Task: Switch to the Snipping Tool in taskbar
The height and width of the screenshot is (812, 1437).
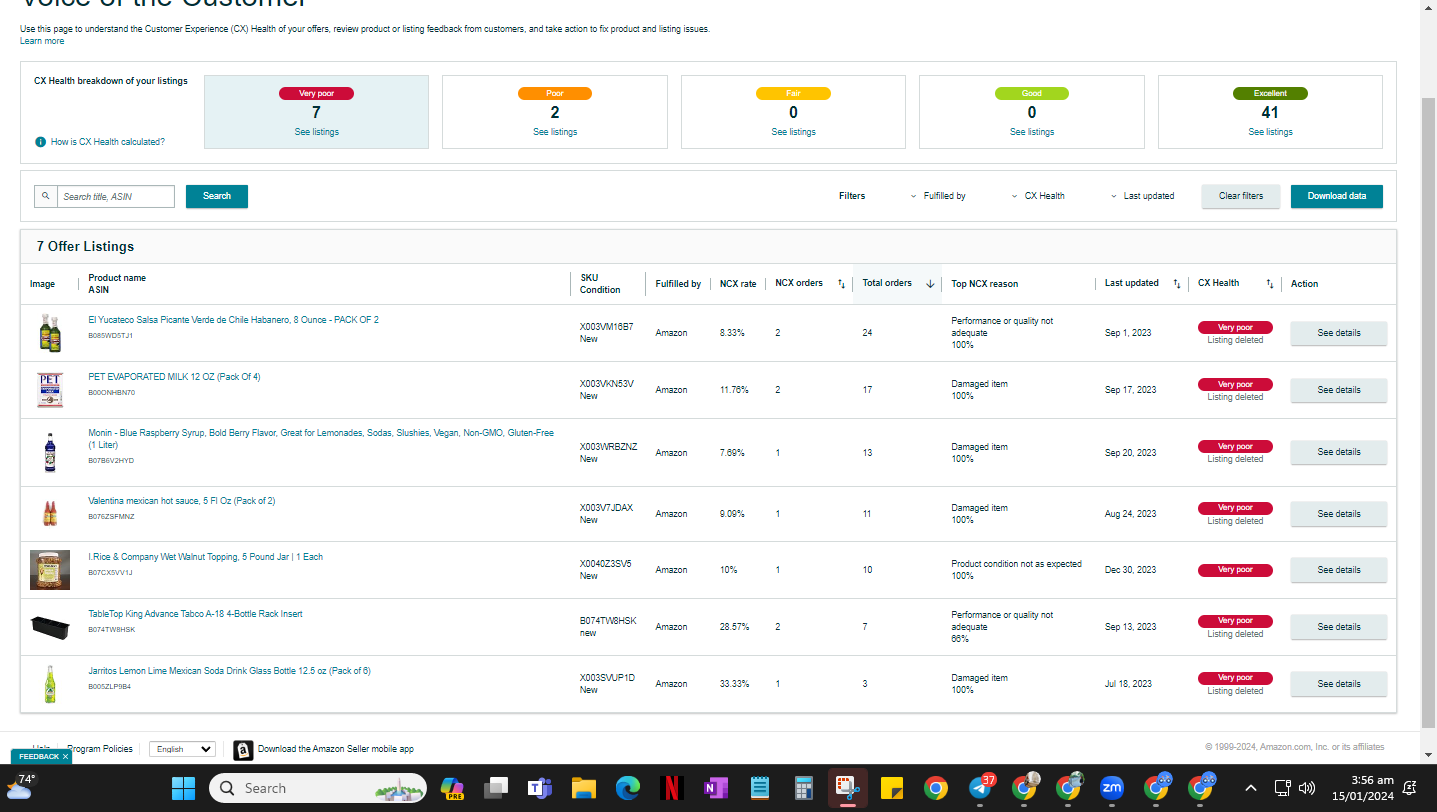Action: (x=848, y=788)
